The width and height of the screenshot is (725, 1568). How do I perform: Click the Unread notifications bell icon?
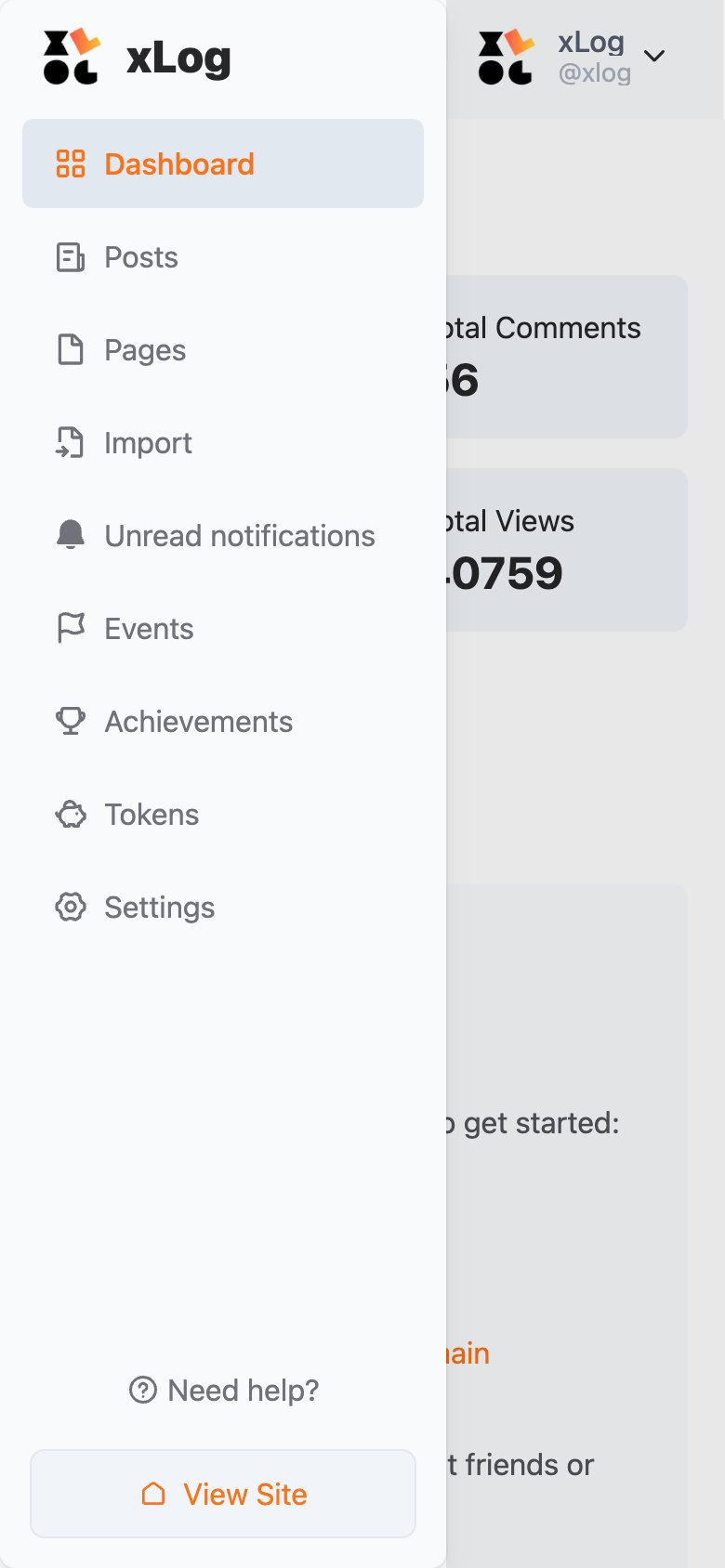pos(71,535)
